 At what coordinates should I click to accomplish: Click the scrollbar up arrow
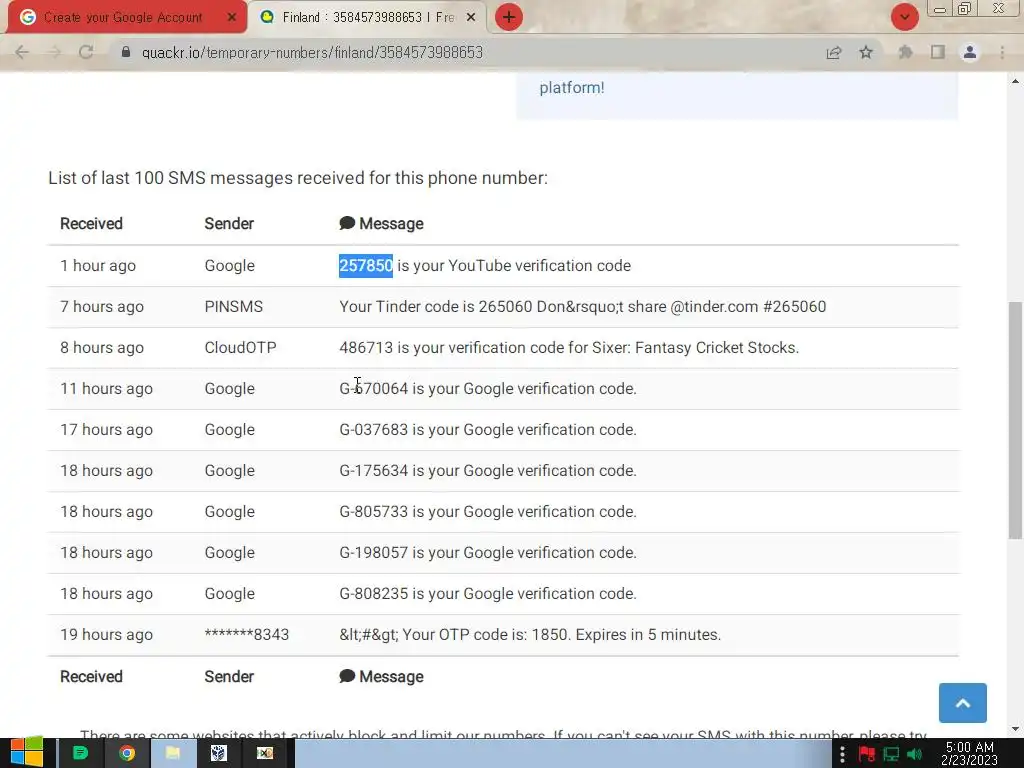click(x=1015, y=81)
